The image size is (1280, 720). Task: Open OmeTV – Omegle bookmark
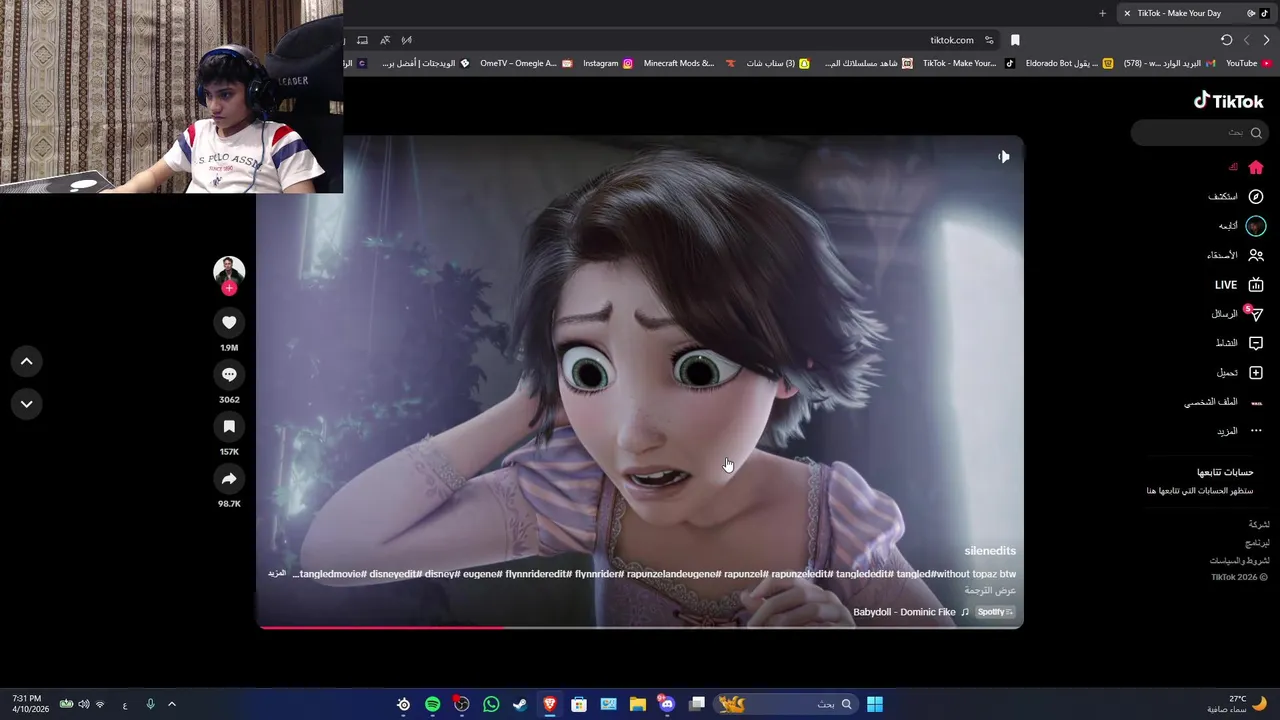pyautogui.click(x=526, y=63)
